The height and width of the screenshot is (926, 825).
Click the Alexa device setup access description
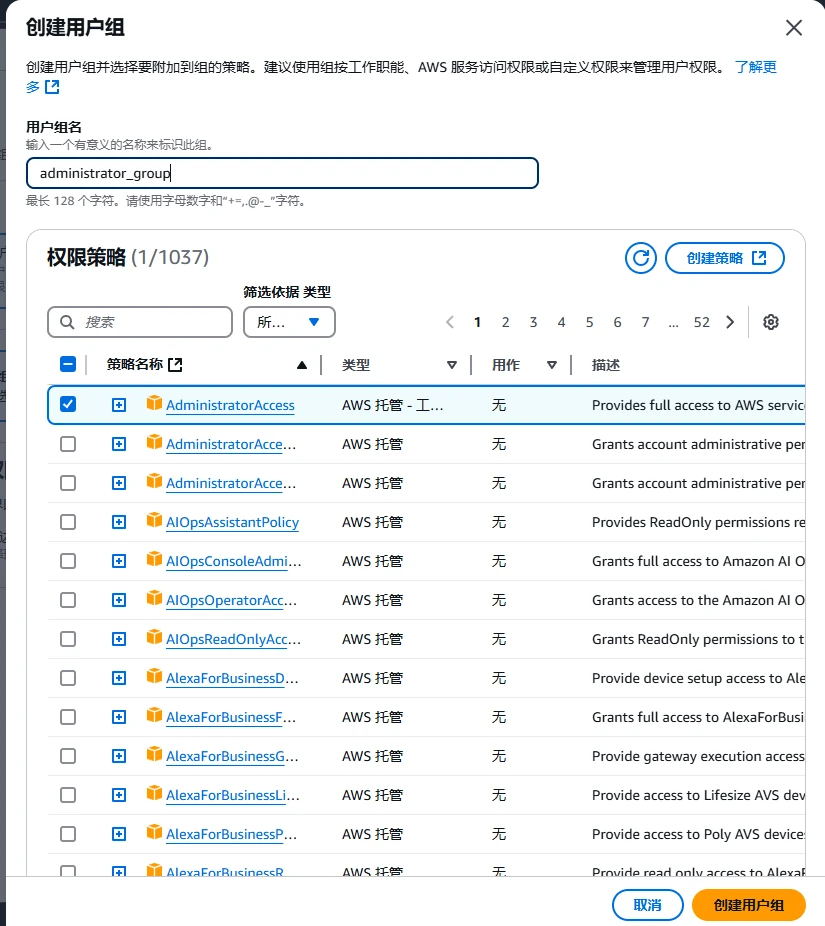click(x=698, y=678)
